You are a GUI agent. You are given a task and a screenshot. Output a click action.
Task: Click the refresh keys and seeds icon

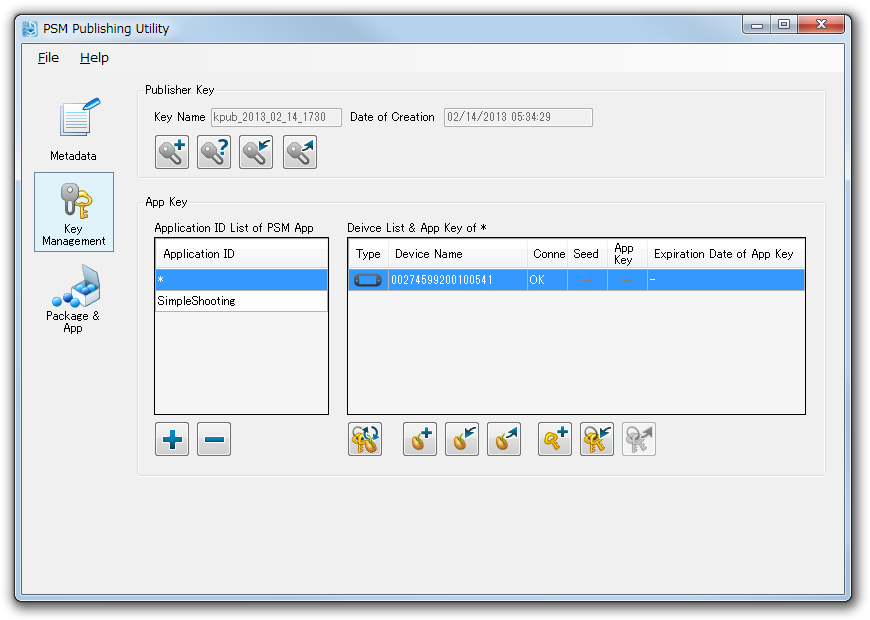(x=365, y=439)
